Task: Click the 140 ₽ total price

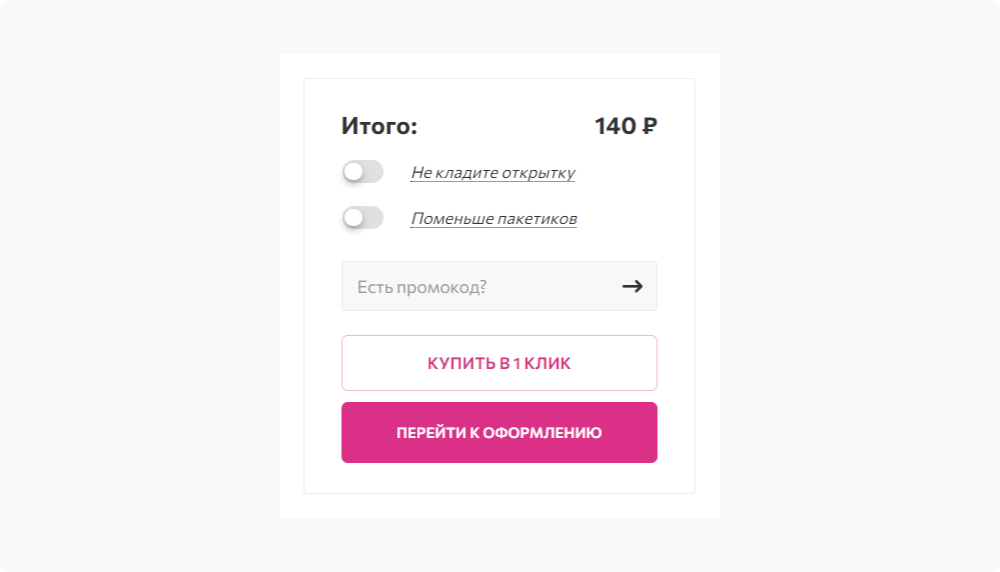Action: point(625,127)
